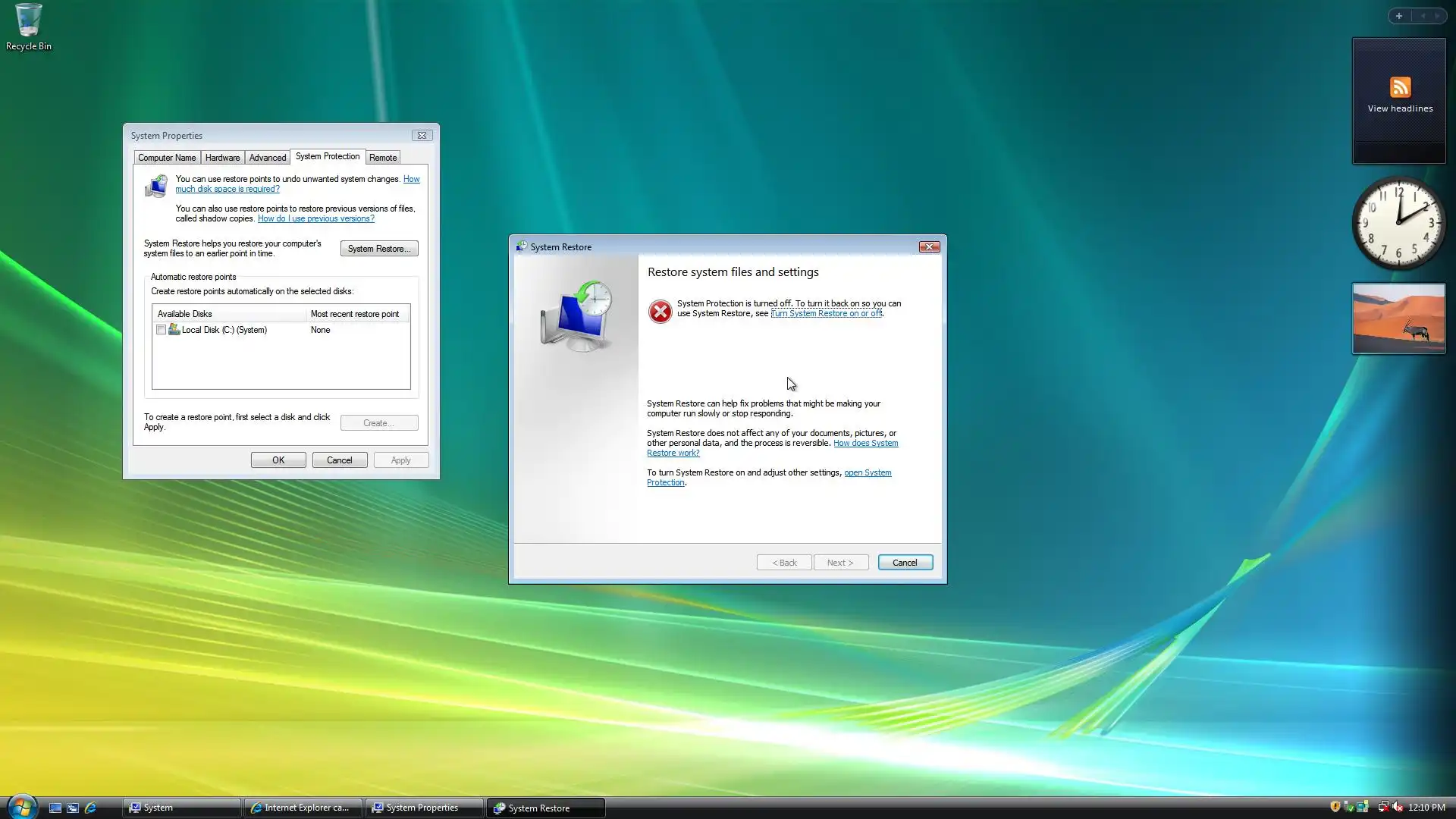1456x819 pixels.
Task: Switch to the Advanced tab
Action: [267, 158]
